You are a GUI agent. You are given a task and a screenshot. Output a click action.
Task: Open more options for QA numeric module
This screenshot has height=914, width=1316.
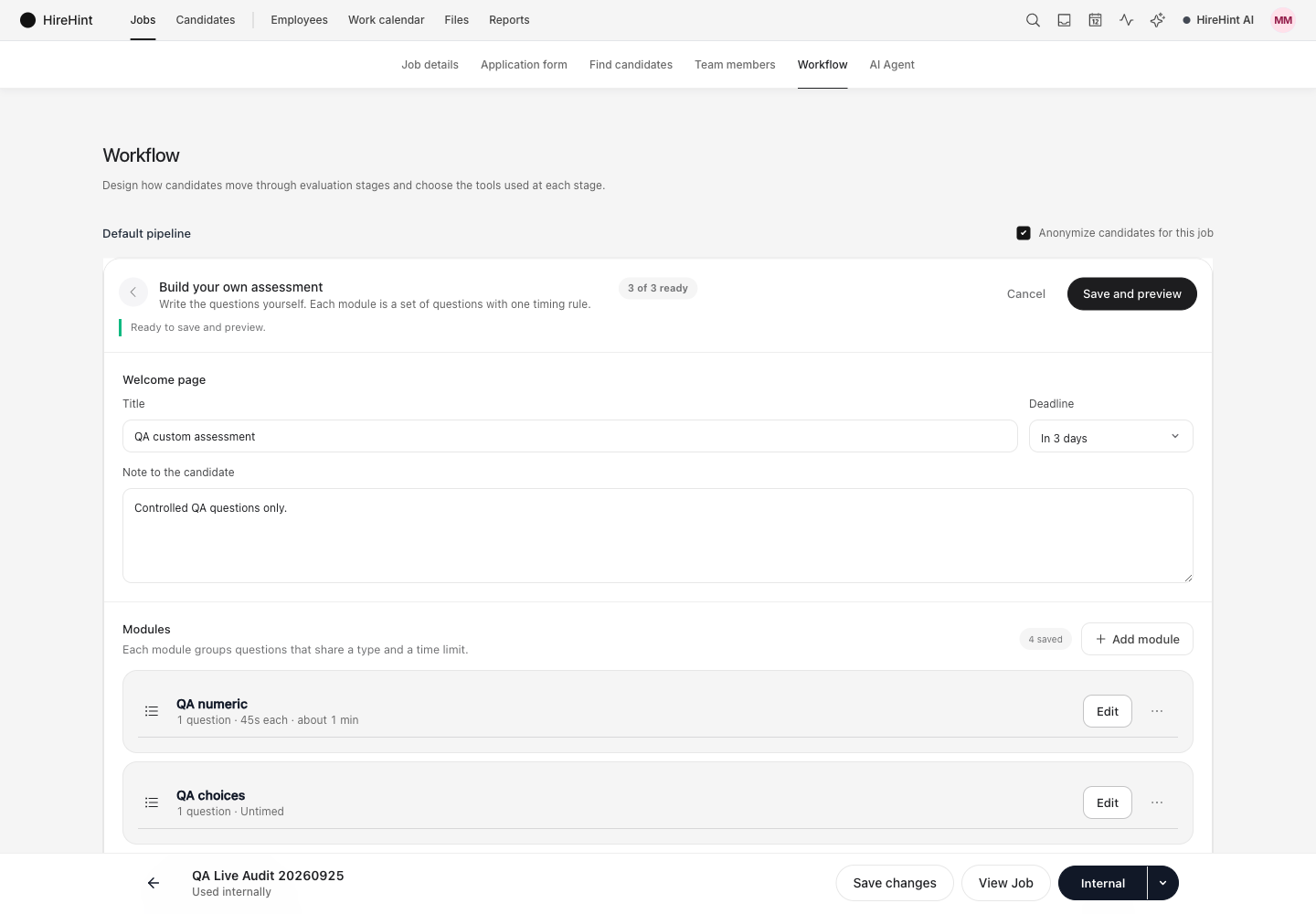point(1157,711)
